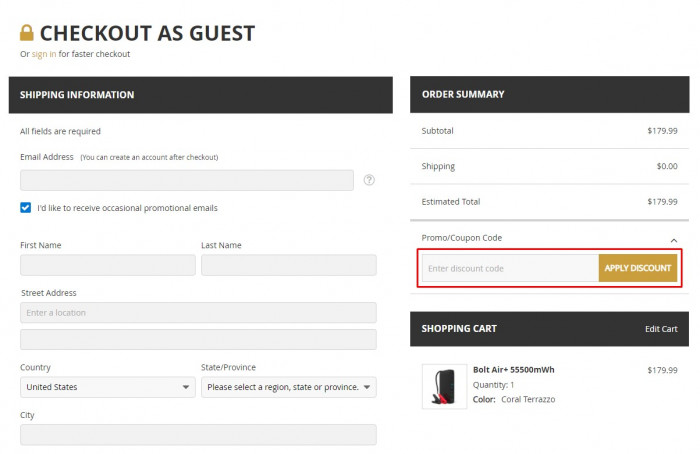This screenshot has width=700, height=454.
Task: Focus the Street Address location field
Action: coord(198,312)
